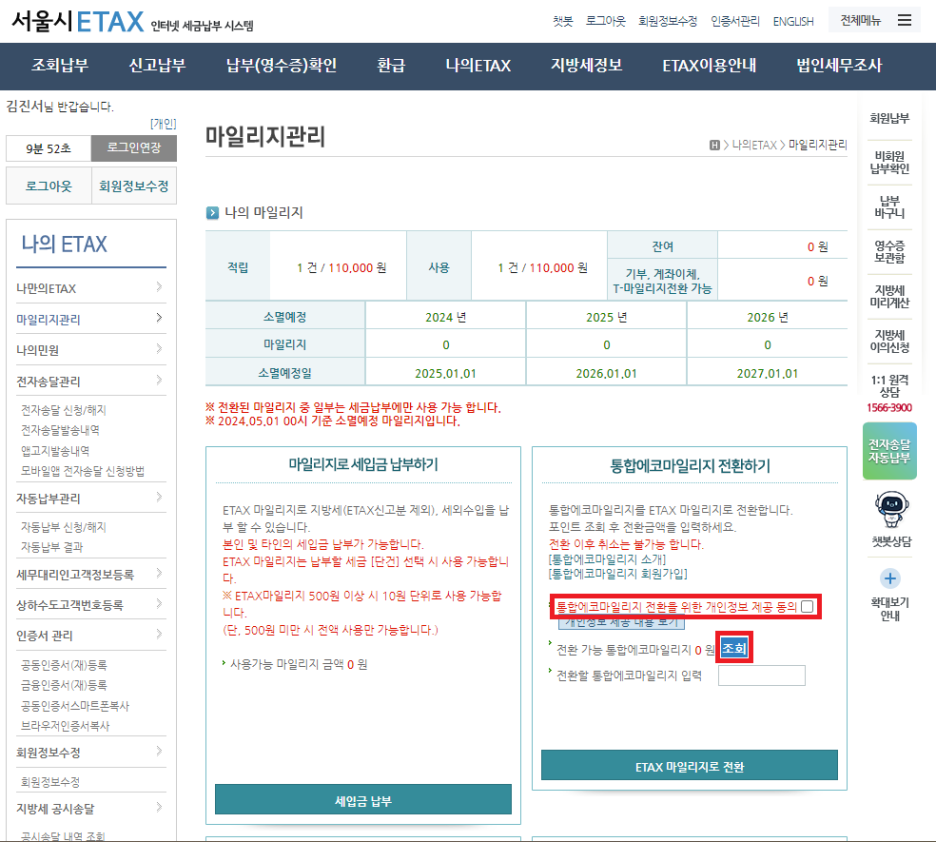Select 금융인증서(재)등록 in sidebar
The height and width of the screenshot is (842, 936).
tap(64, 685)
